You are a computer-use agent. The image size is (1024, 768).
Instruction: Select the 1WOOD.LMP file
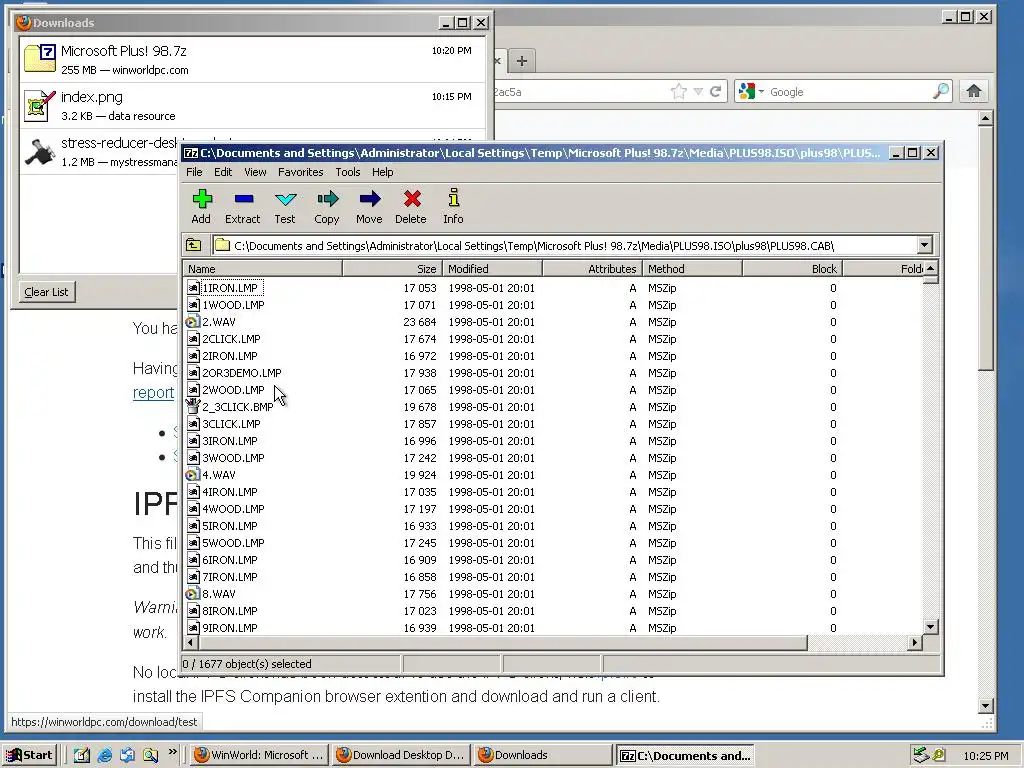[233, 305]
